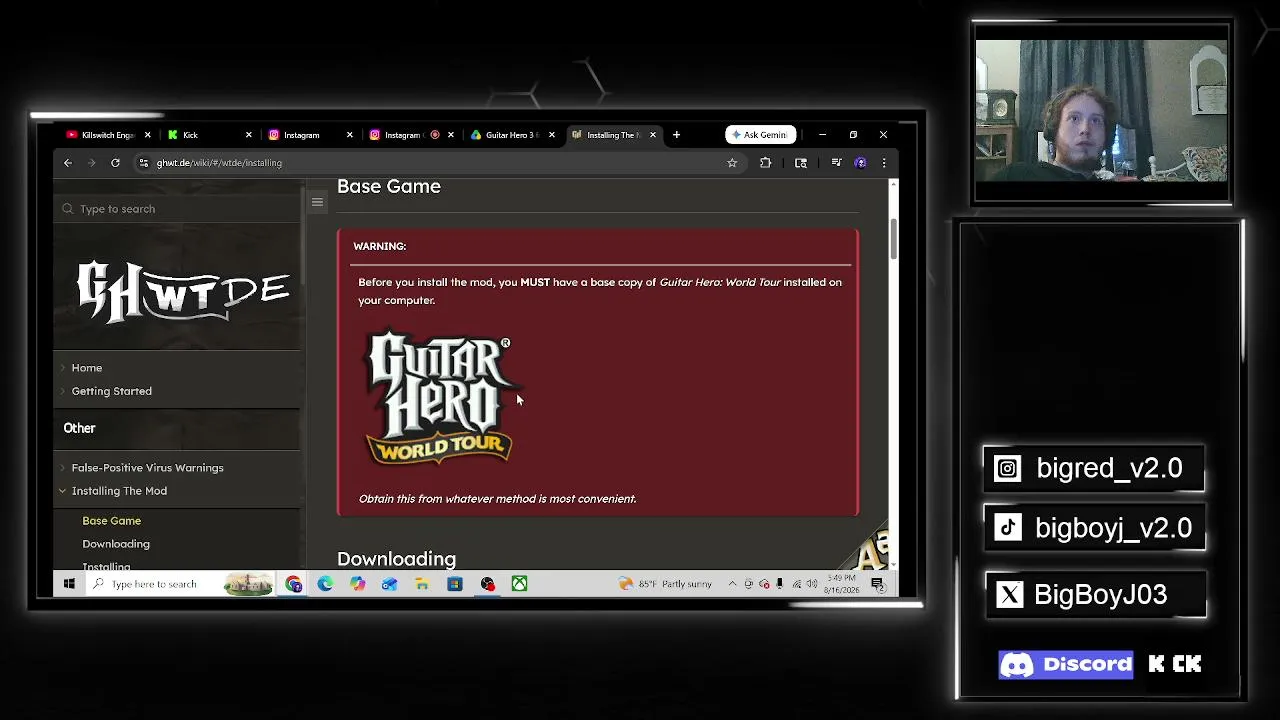Image resolution: width=1280 pixels, height=720 pixels.
Task: Open the weather widget showing Partly sunny
Action: tap(666, 584)
